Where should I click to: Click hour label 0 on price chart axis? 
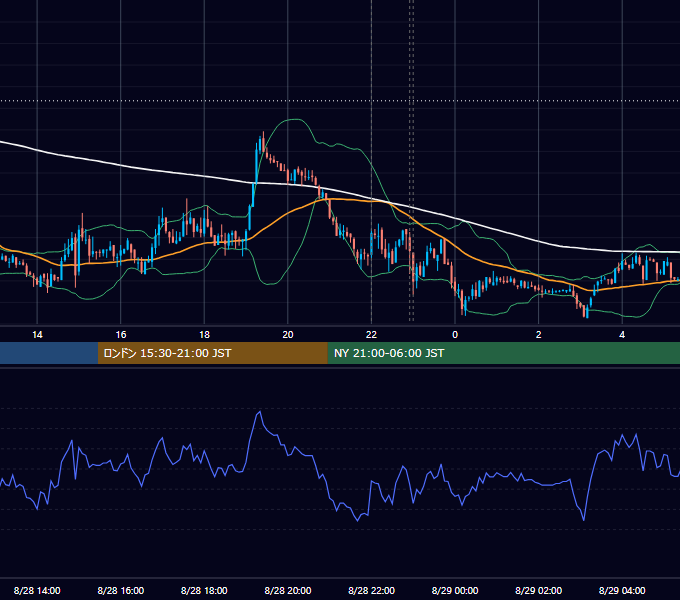[x=455, y=334]
